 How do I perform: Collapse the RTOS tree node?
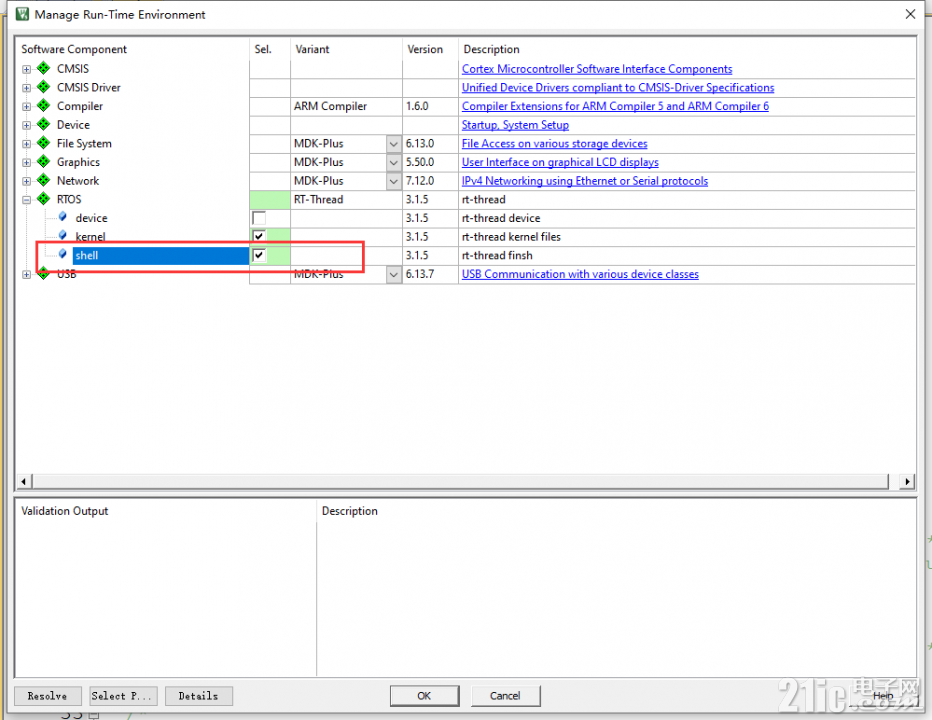[x=26, y=200]
